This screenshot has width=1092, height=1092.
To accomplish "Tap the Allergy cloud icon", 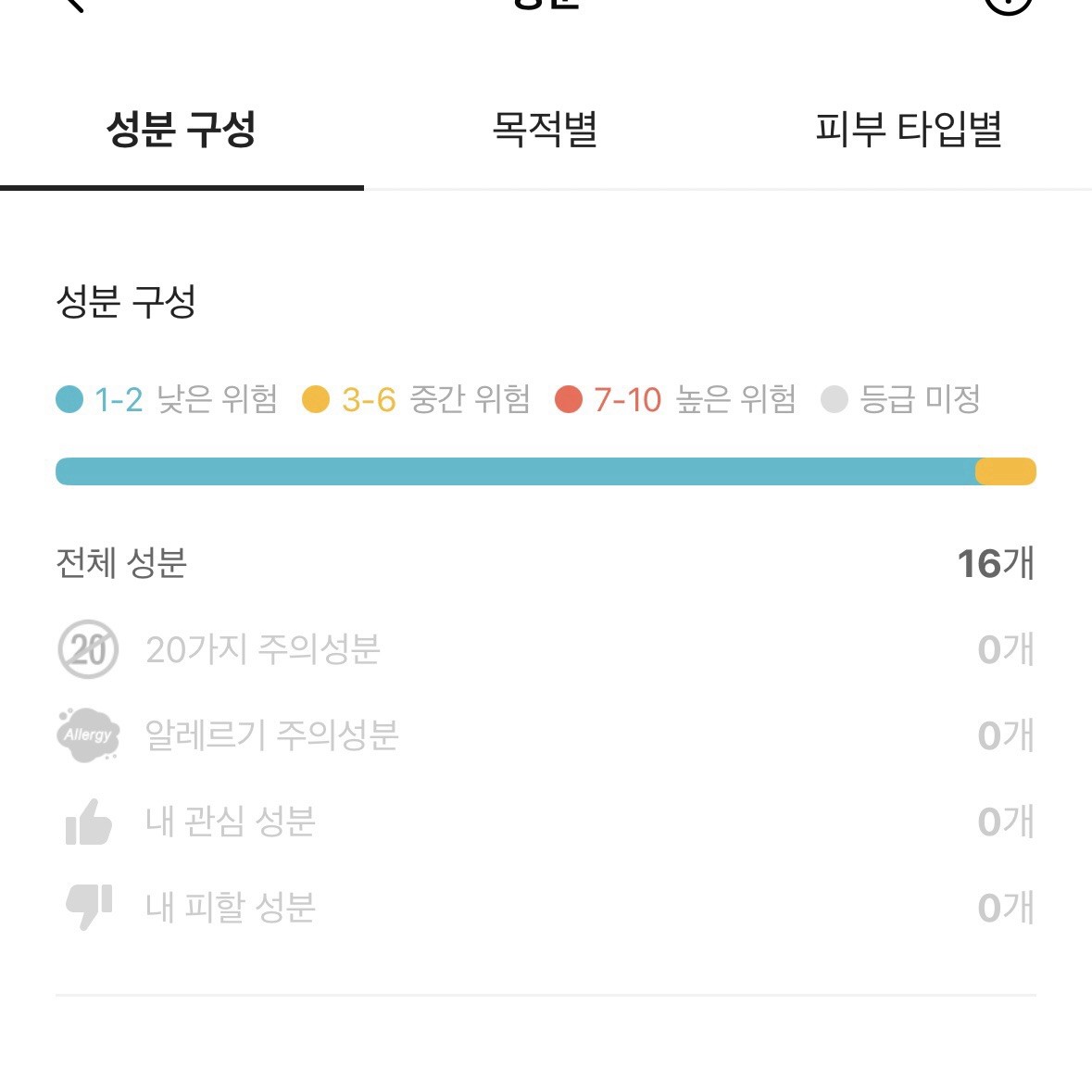I will coord(88,734).
